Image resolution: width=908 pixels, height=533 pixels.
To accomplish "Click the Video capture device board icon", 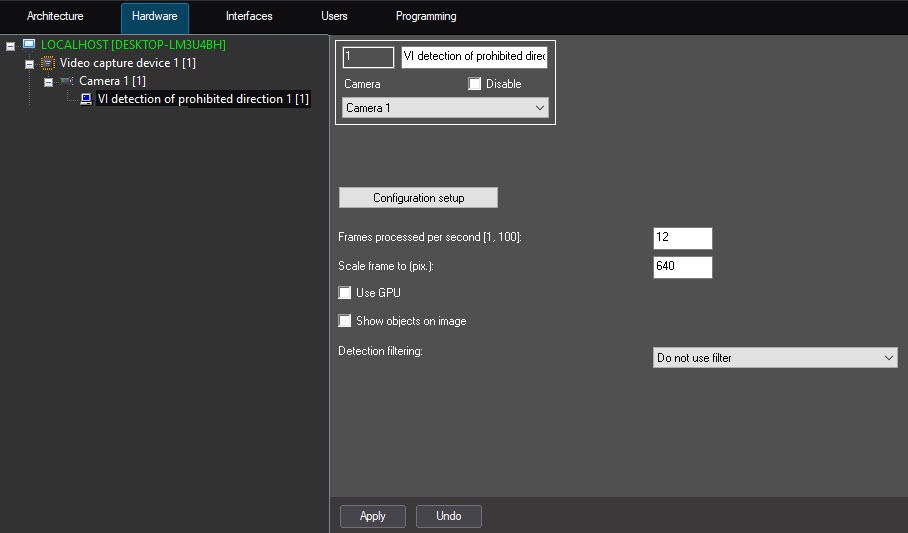I will click(x=48, y=63).
